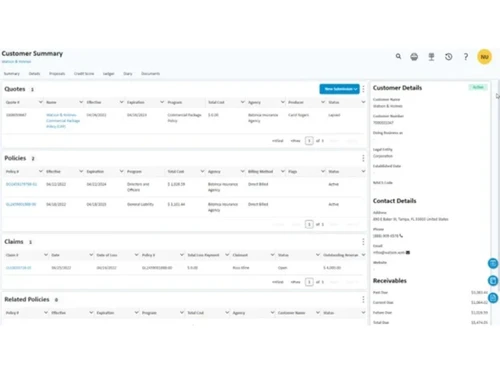Expand the Claimant column filter in Claims
This screenshot has width=500, height=375.
pos(273,255)
